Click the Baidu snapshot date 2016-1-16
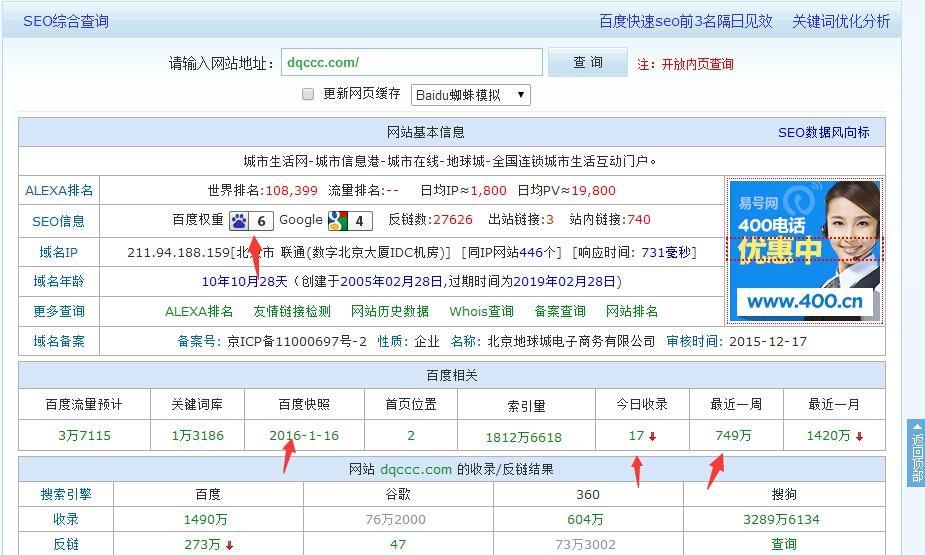925x555 pixels. click(x=304, y=436)
